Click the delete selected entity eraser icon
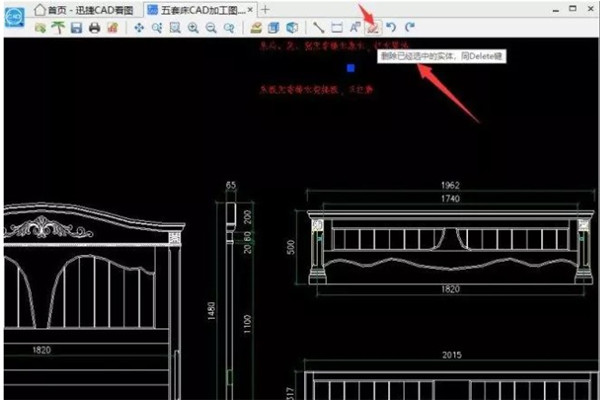 pyautogui.click(x=372, y=28)
